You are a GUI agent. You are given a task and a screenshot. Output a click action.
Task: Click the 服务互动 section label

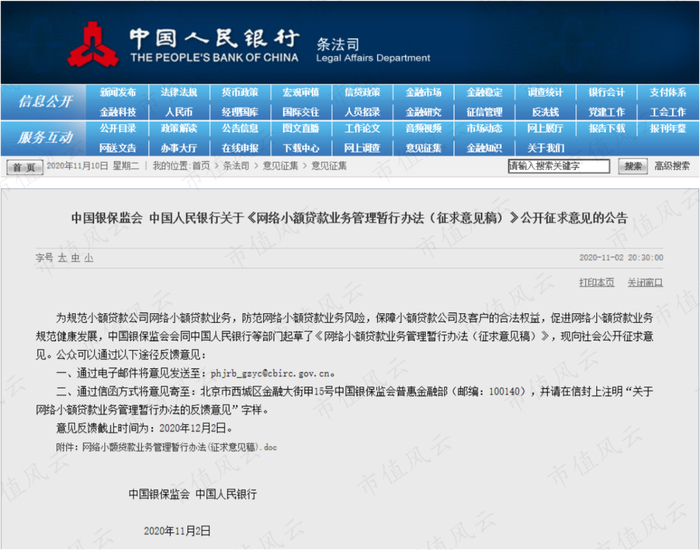point(45,138)
